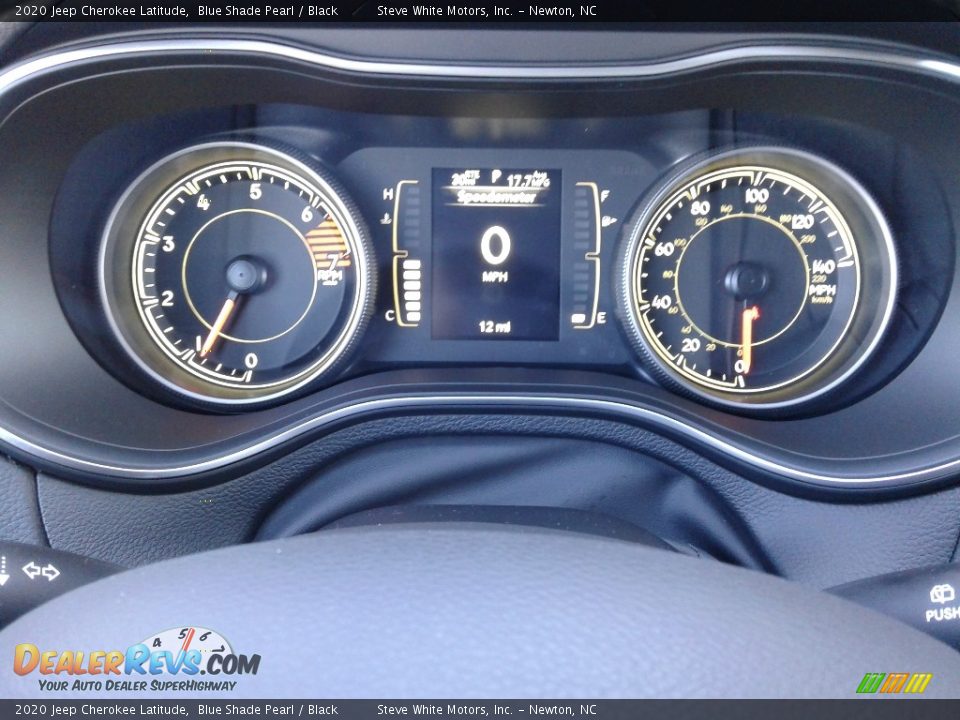The image size is (960, 720).
Task: Click the coolant temperature icon
Action: pyautogui.click(x=386, y=218)
